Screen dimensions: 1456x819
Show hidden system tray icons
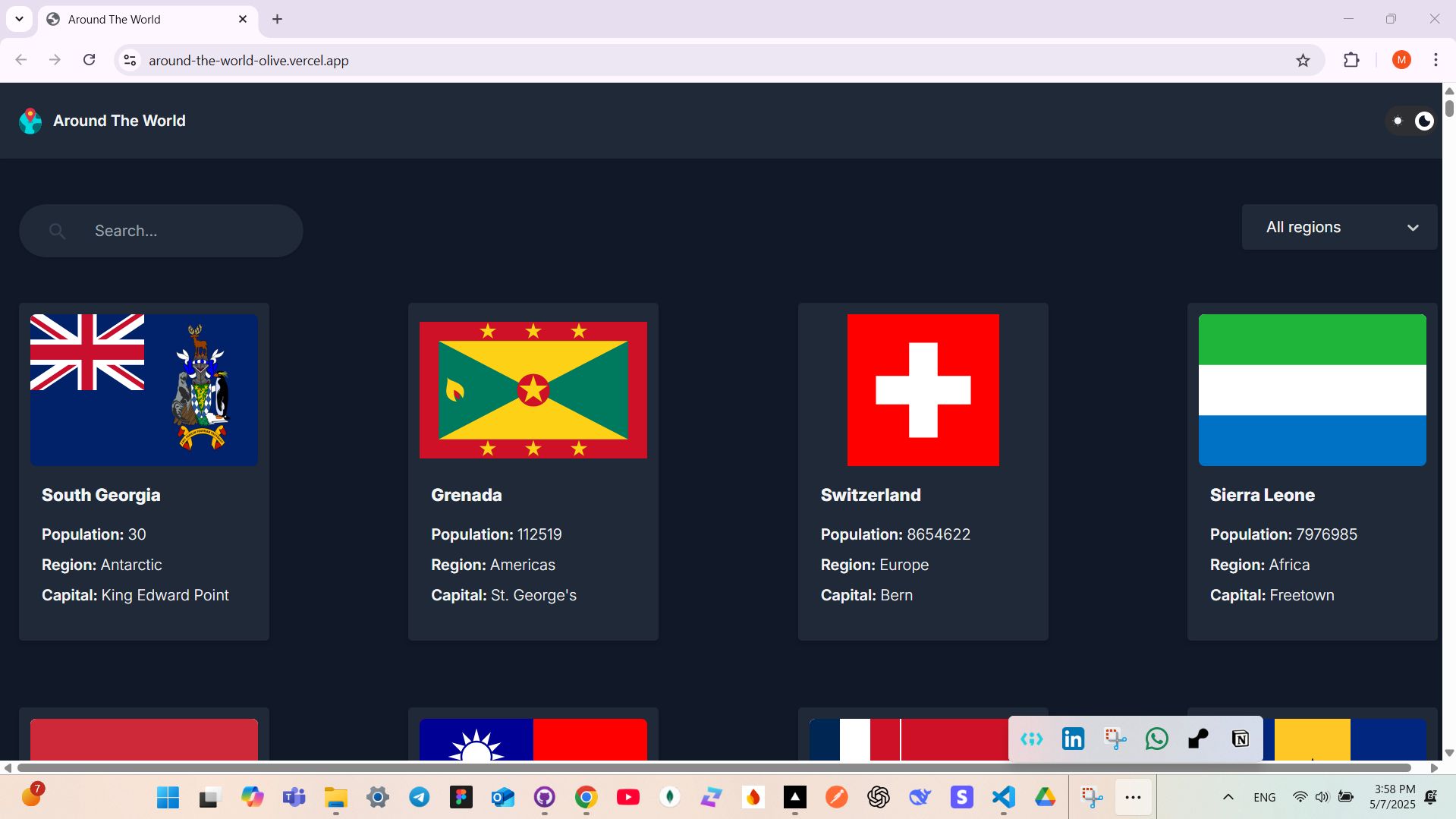1228,797
